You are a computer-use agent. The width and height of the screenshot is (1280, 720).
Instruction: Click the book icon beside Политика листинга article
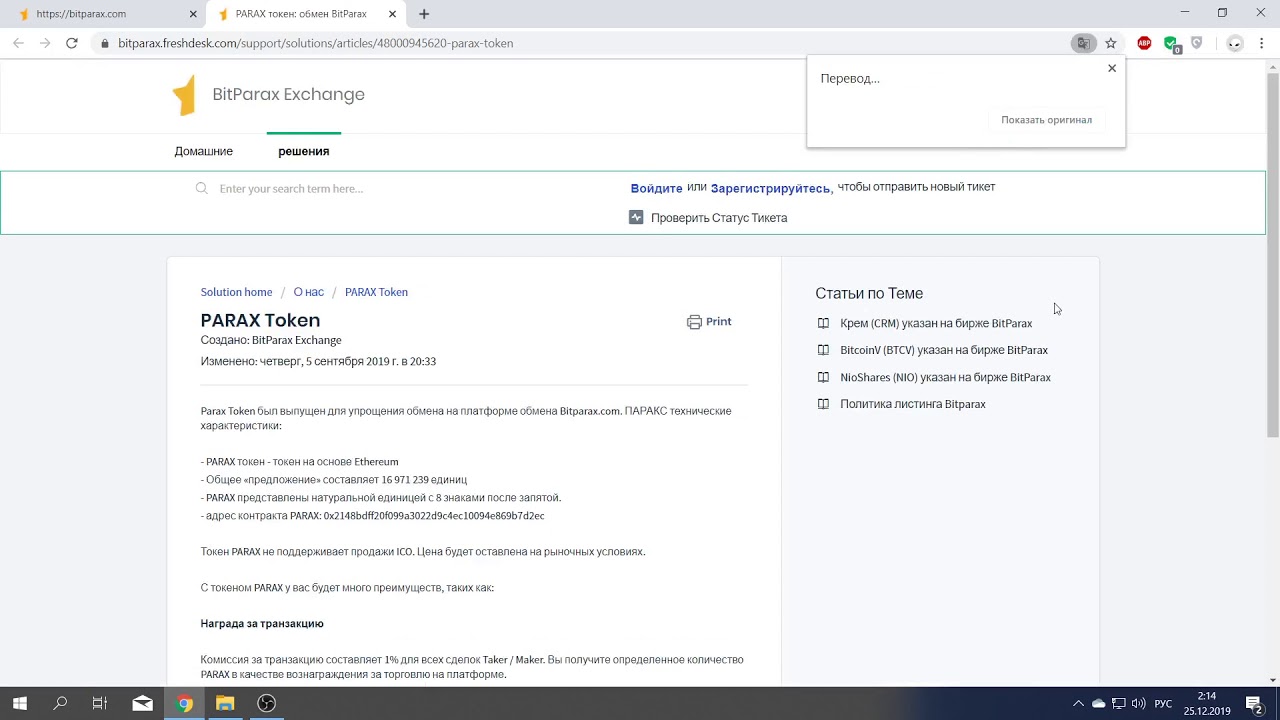point(823,404)
